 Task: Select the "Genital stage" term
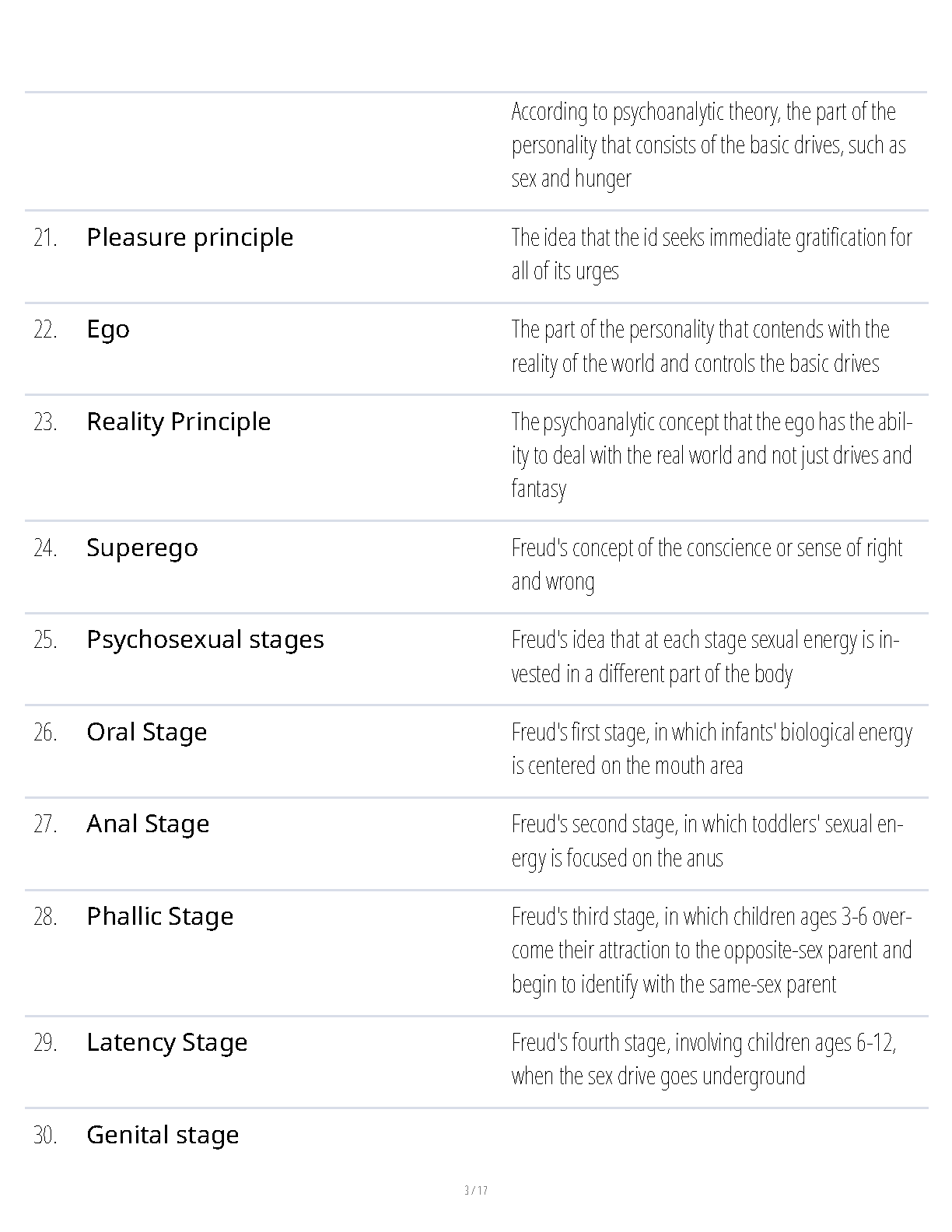click(163, 1136)
